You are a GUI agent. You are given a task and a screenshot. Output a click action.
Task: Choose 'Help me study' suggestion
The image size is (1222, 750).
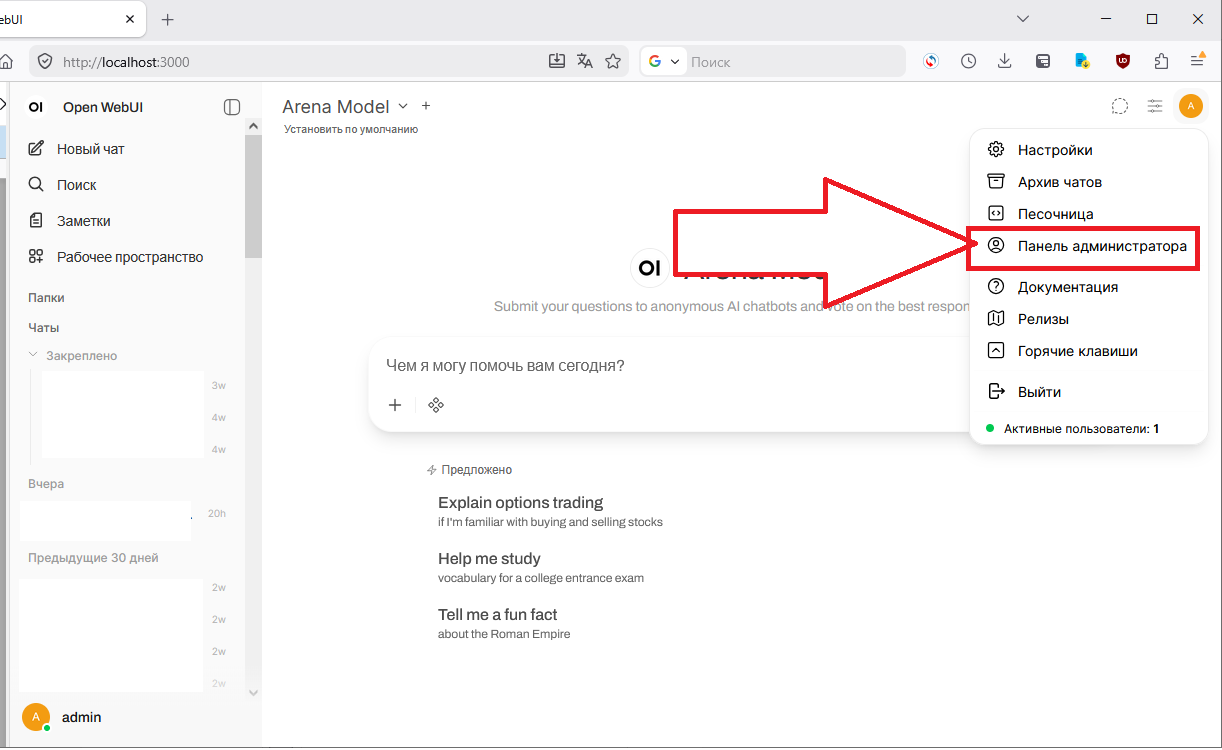[x=541, y=567]
